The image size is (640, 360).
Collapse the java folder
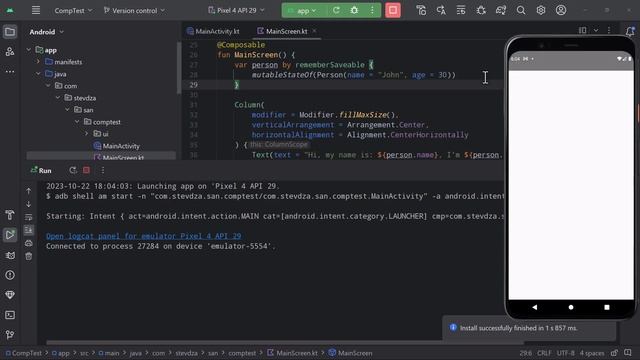tap(38, 74)
